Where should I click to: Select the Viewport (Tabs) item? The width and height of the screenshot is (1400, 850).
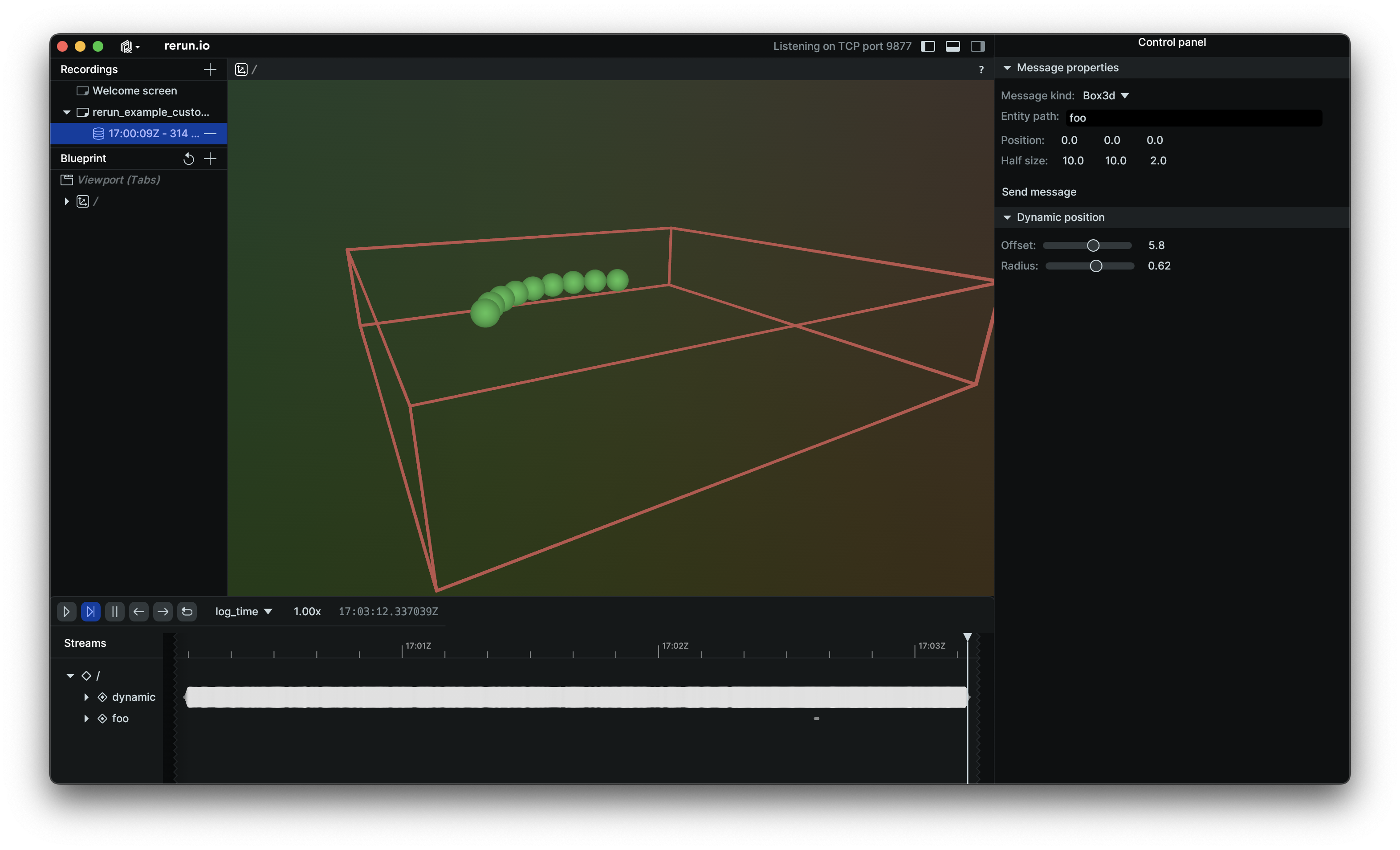coord(119,180)
